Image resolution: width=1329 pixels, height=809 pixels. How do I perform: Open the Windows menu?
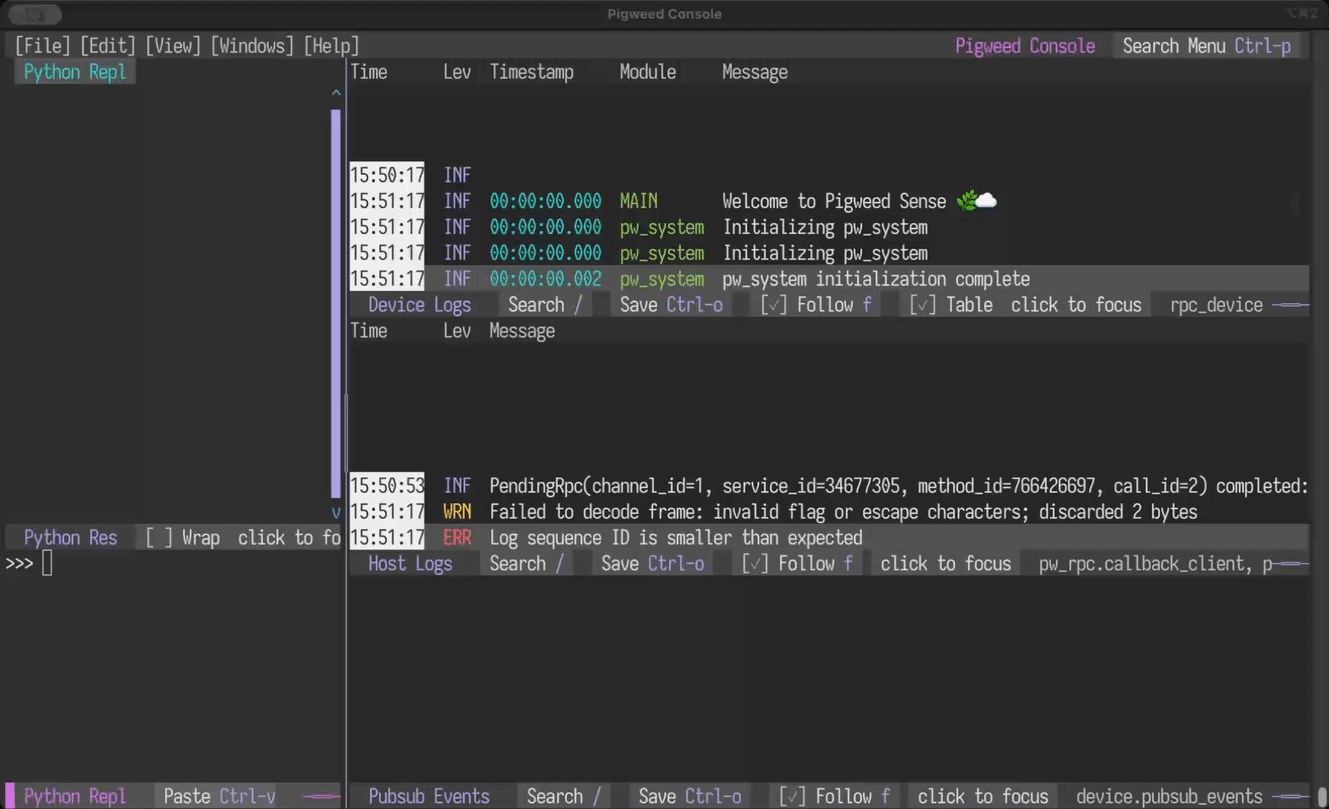(252, 46)
